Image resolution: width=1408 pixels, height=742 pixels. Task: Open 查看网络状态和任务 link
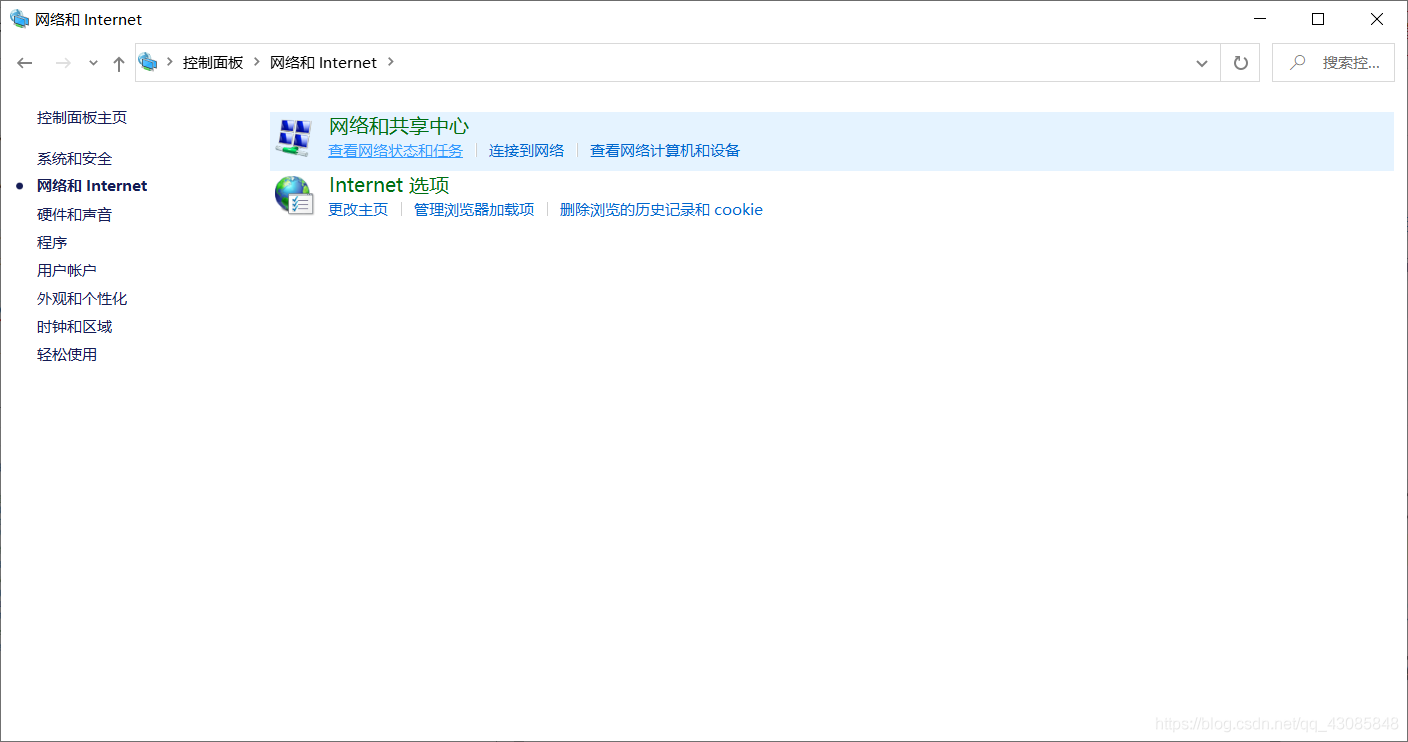click(396, 151)
